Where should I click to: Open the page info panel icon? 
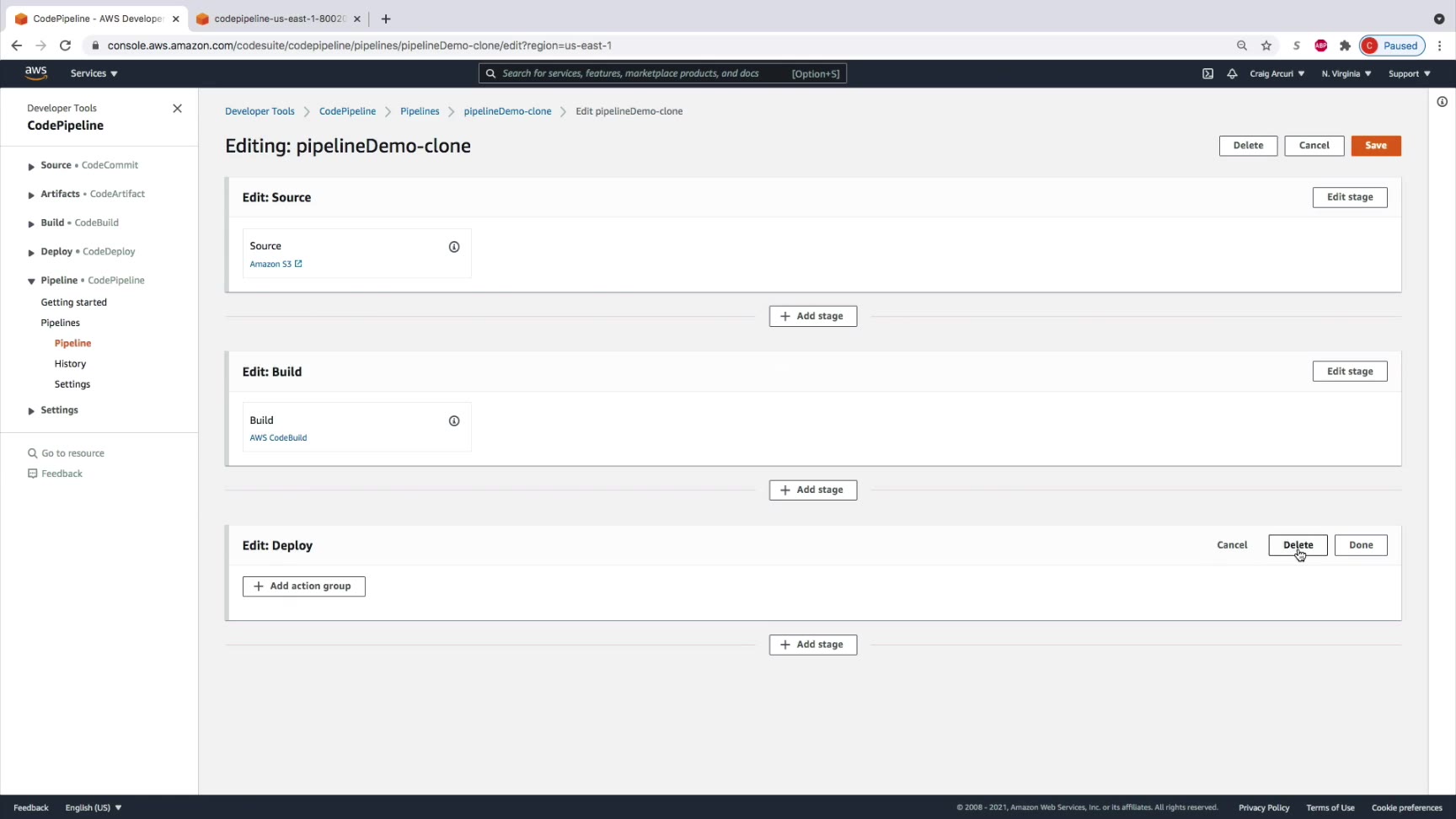coord(1443,102)
